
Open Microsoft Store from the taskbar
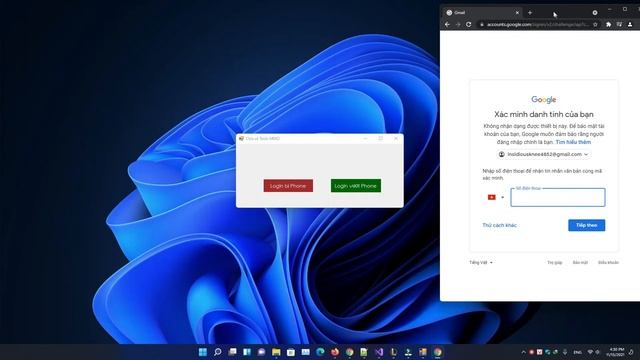(x=291, y=352)
